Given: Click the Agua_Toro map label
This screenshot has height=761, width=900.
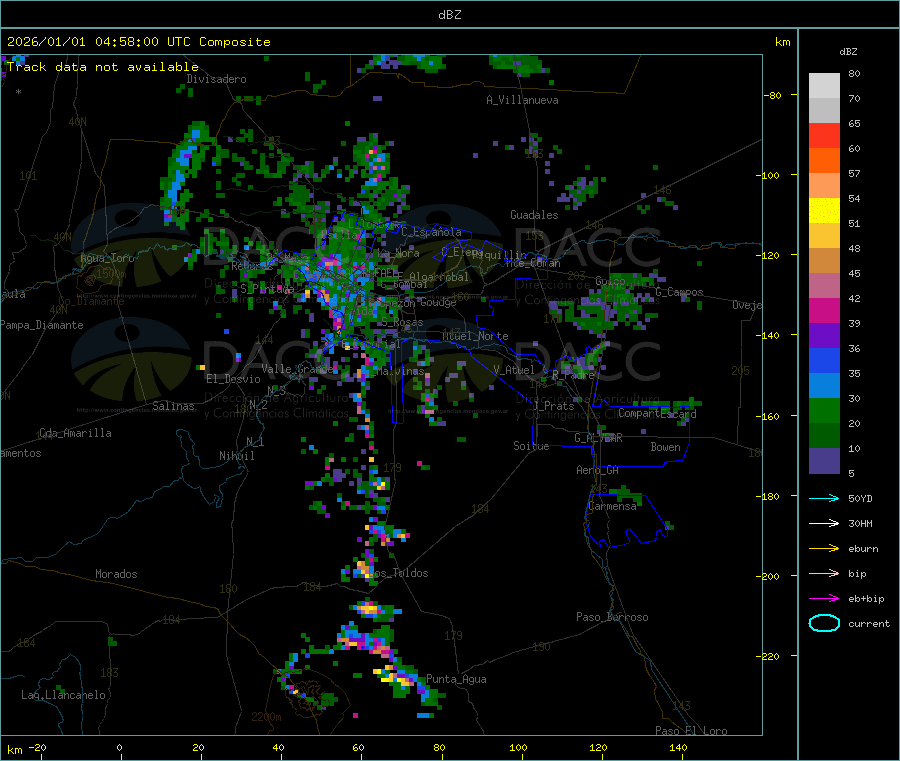Looking at the screenshot, I should coord(107,258).
